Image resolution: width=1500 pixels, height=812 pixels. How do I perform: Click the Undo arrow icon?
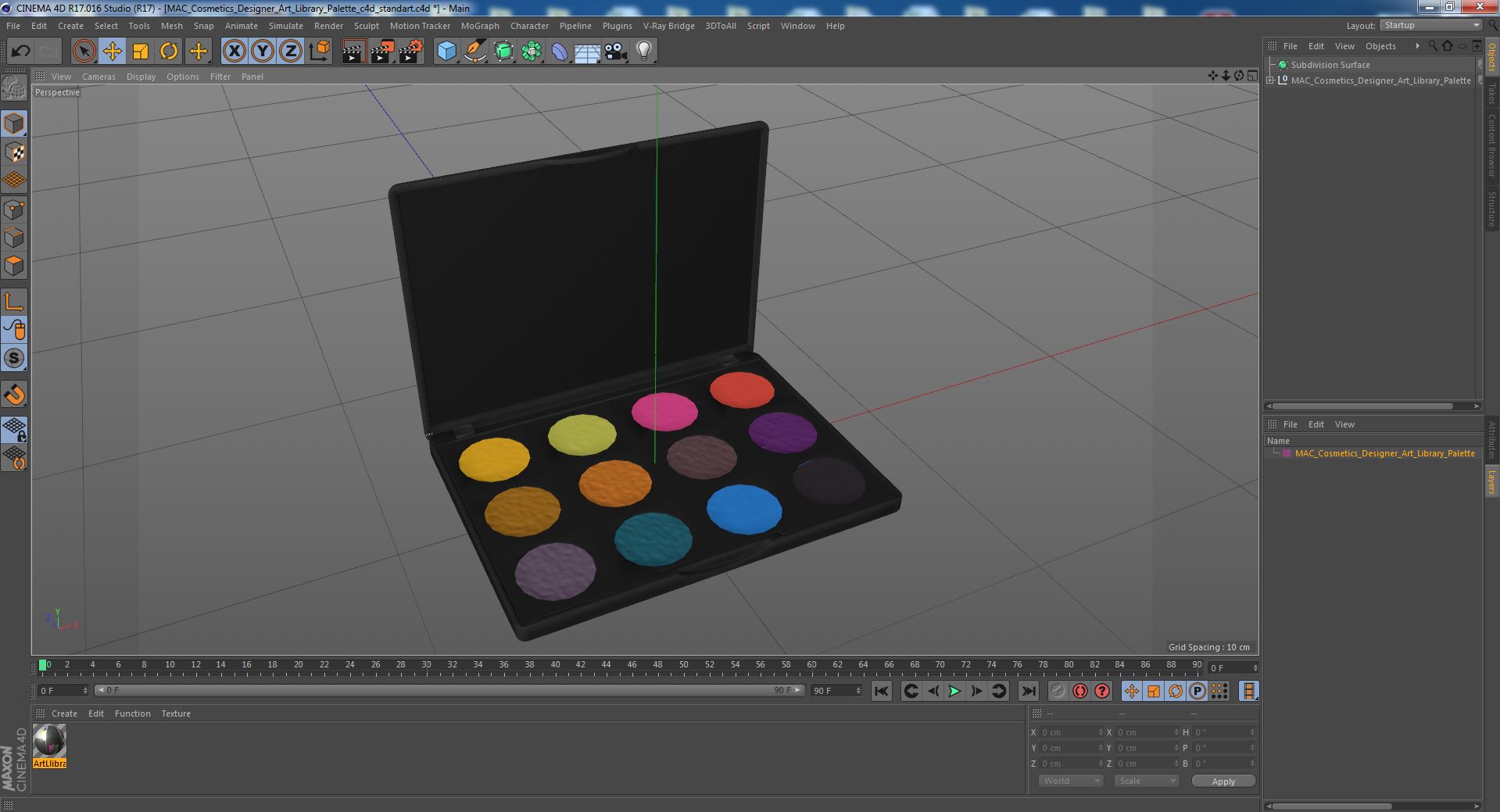click(x=20, y=52)
